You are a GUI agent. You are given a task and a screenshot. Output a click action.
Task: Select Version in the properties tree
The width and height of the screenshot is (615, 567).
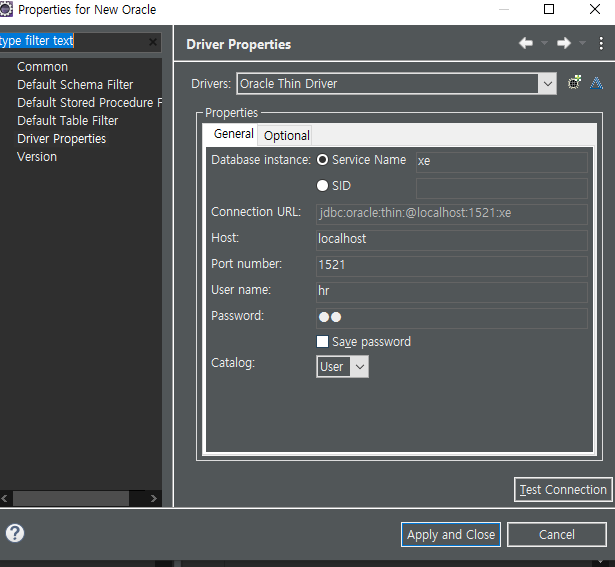pos(37,157)
